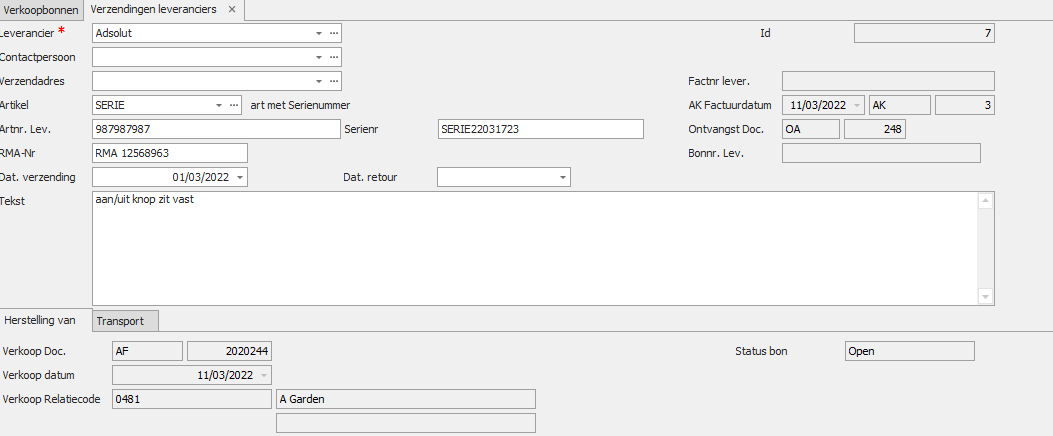Click the Leverancier label
1053x436 pixels.
27,33
